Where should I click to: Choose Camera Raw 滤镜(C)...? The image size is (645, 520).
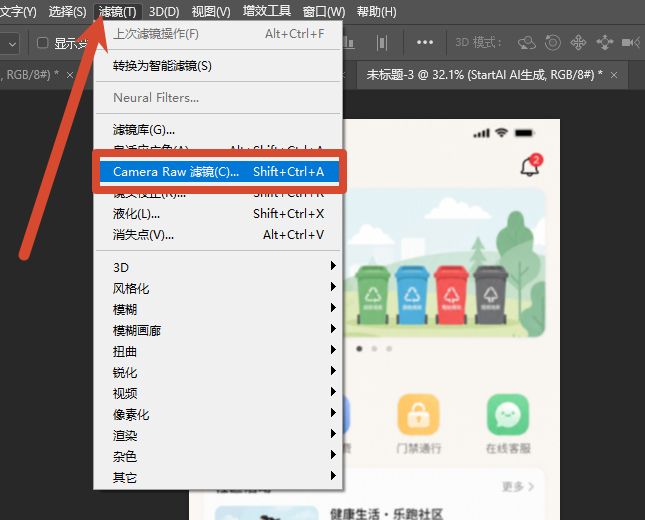(x=219, y=172)
